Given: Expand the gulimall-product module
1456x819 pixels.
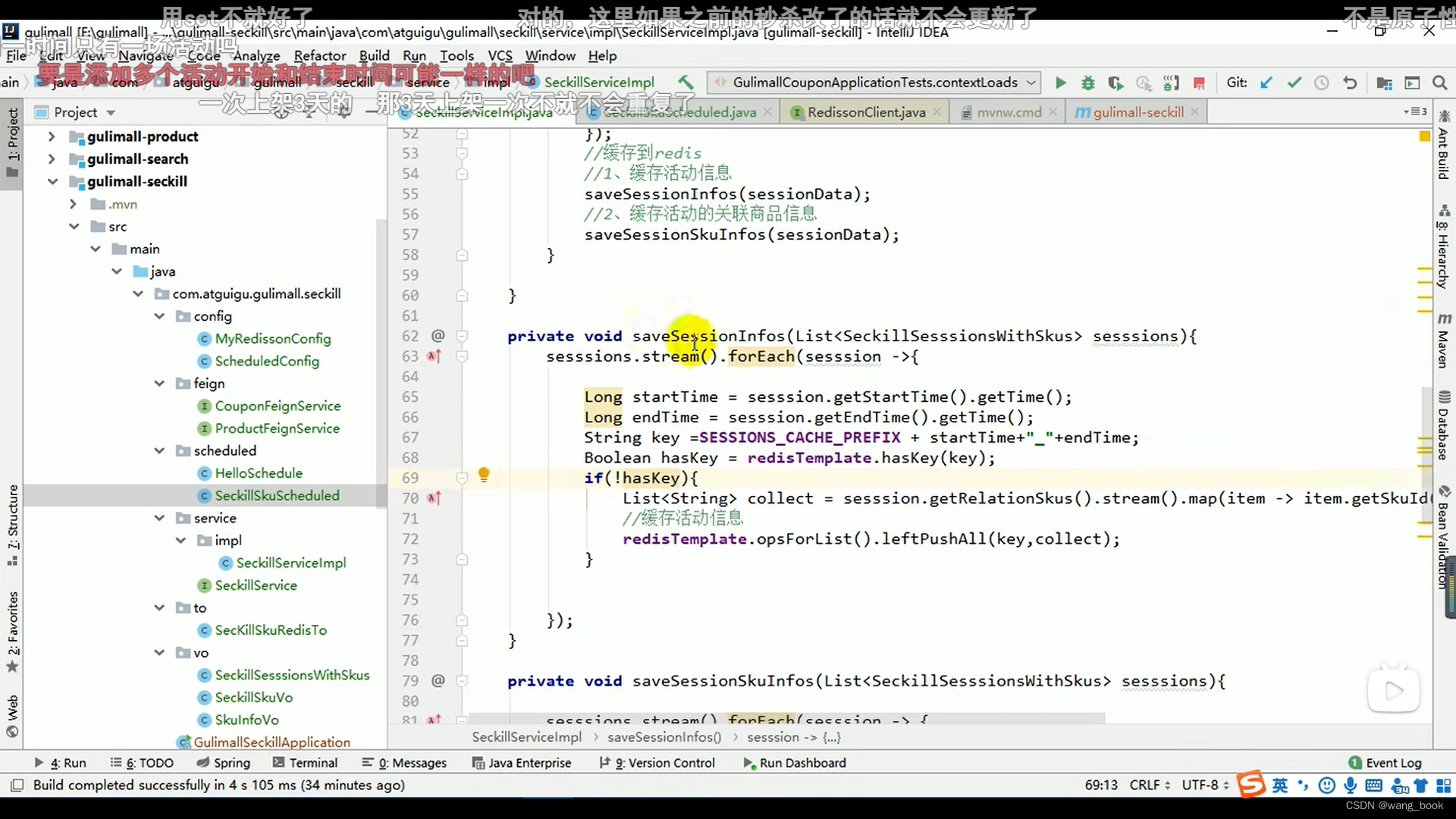Looking at the screenshot, I should pos(52,136).
